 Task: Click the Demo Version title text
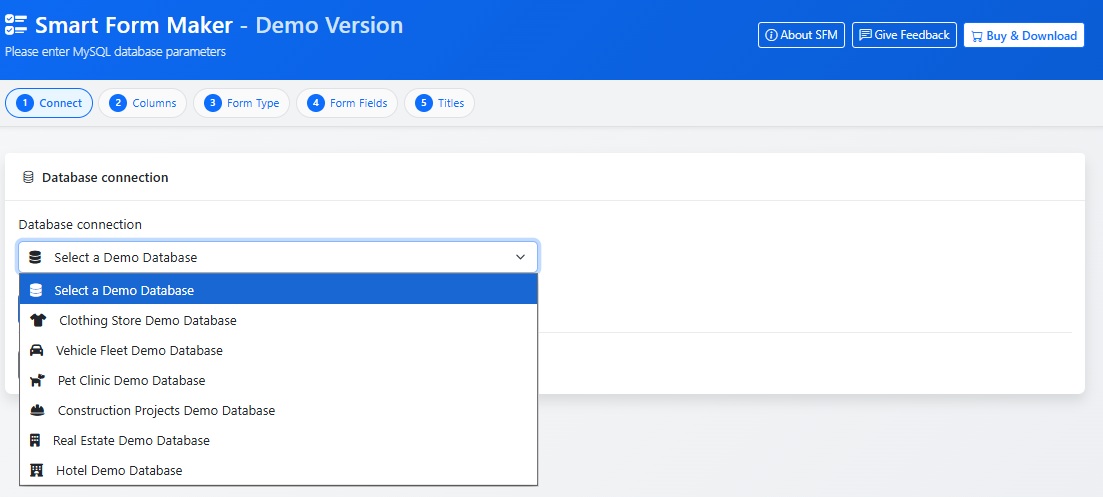point(329,25)
